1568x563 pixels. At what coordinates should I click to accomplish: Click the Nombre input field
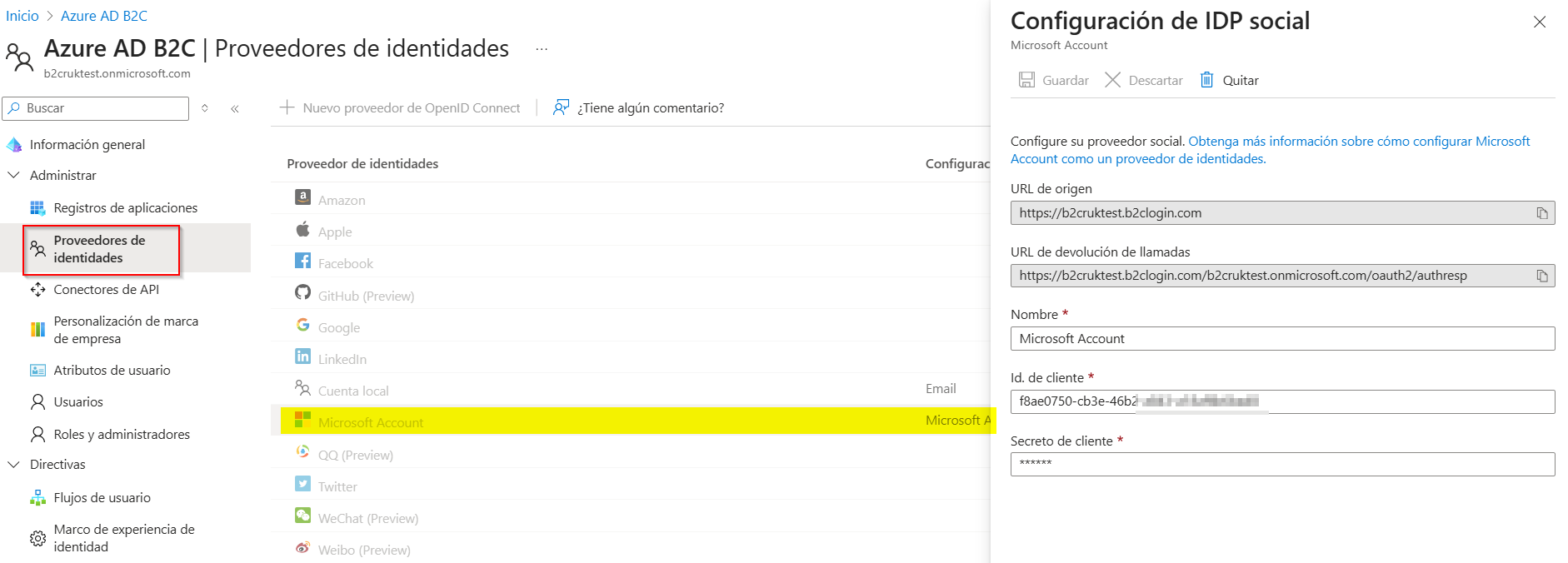click(x=1282, y=339)
